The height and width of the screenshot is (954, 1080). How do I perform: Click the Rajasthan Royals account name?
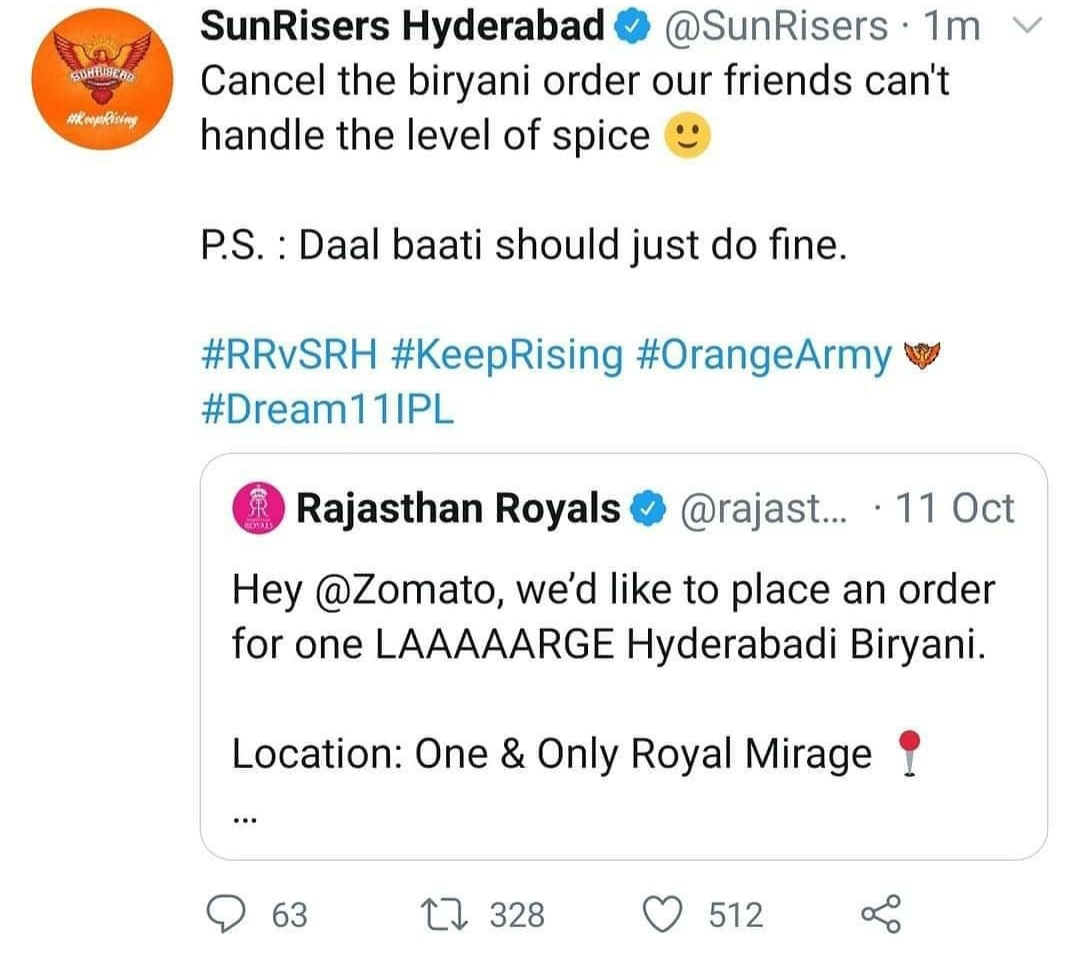[x=459, y=509]
